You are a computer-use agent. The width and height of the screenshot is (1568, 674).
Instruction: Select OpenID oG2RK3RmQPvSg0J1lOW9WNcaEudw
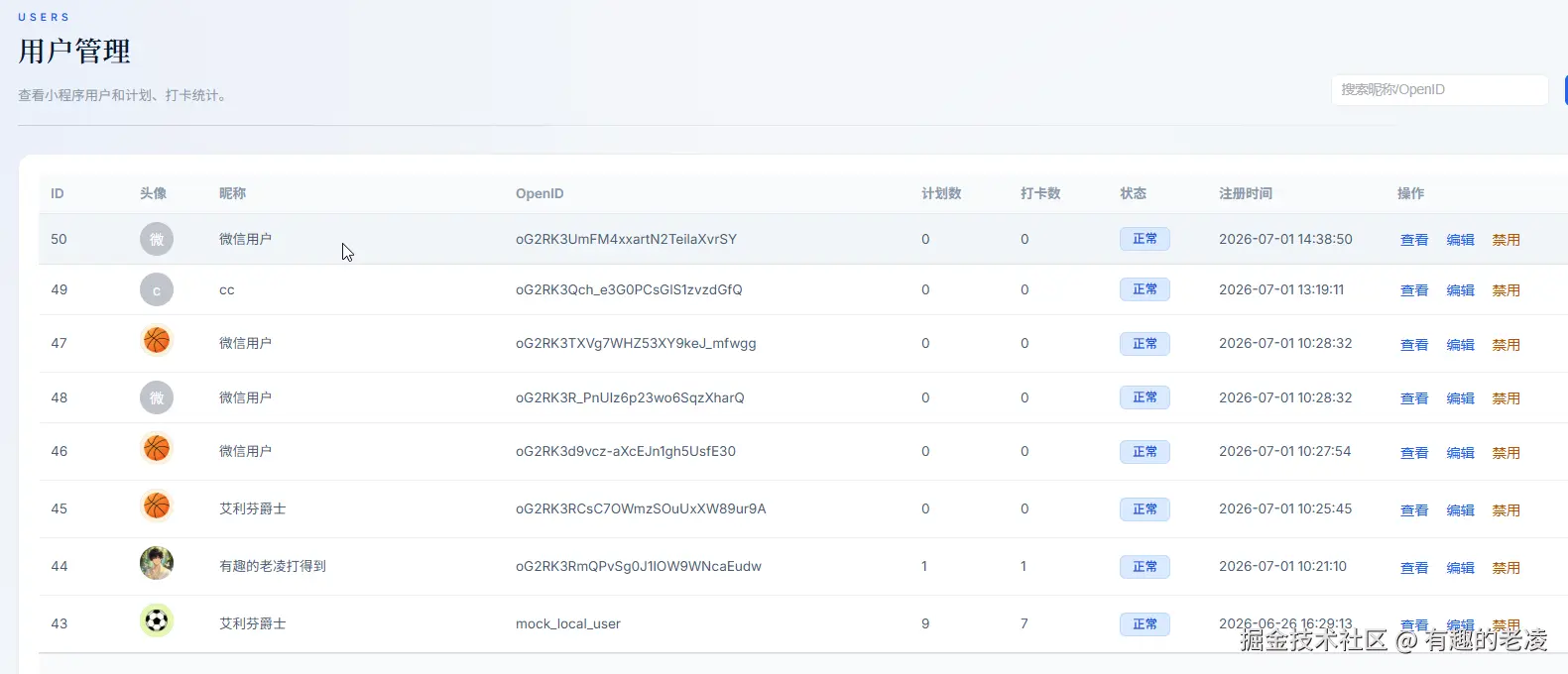pyautogui.click(x=639, y=566)
